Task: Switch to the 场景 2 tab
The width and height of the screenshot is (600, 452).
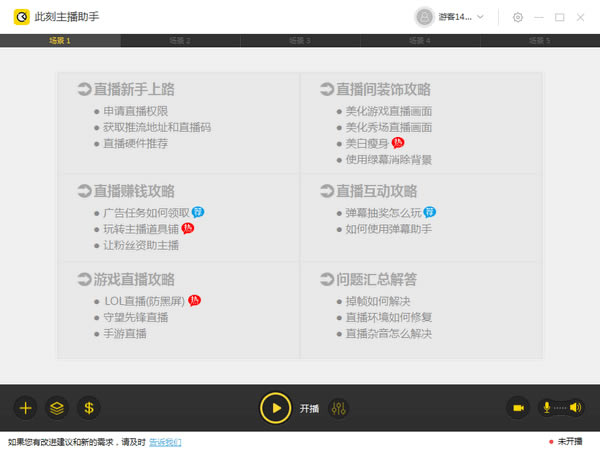Action: 180,40
